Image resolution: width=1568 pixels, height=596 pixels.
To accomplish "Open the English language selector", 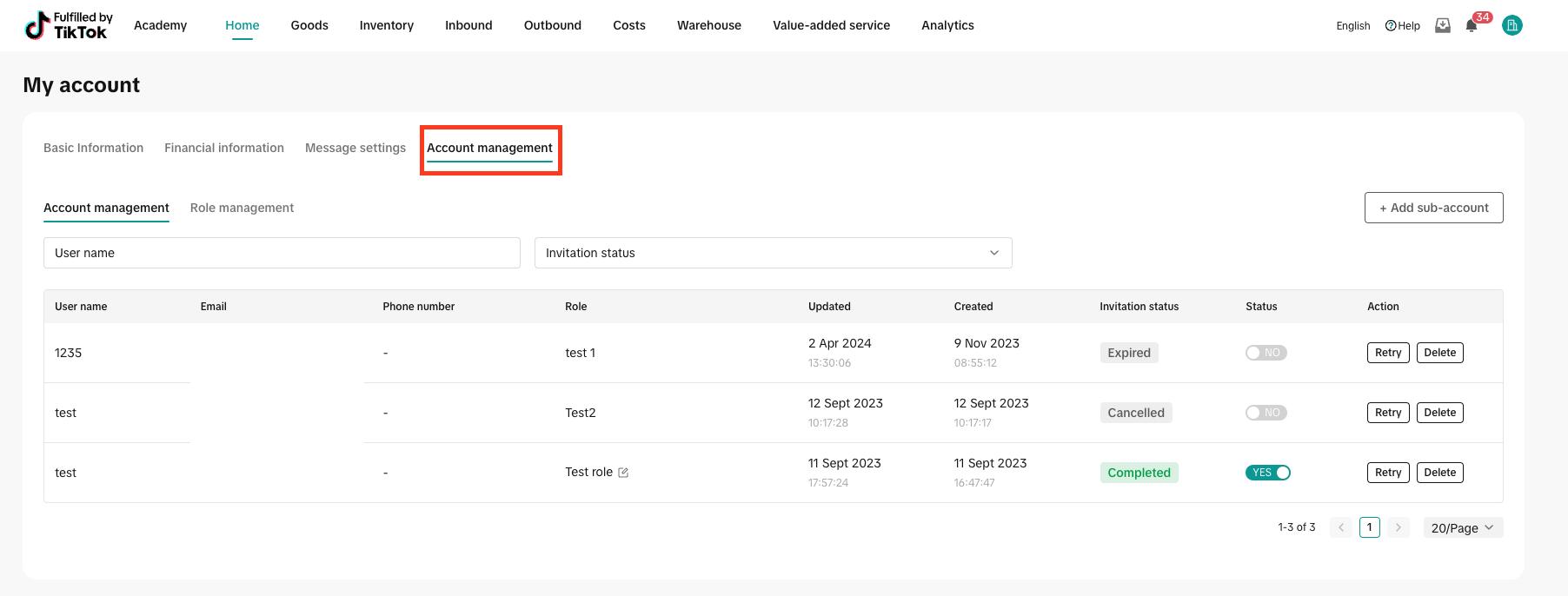I will [x=1353, y=26].
